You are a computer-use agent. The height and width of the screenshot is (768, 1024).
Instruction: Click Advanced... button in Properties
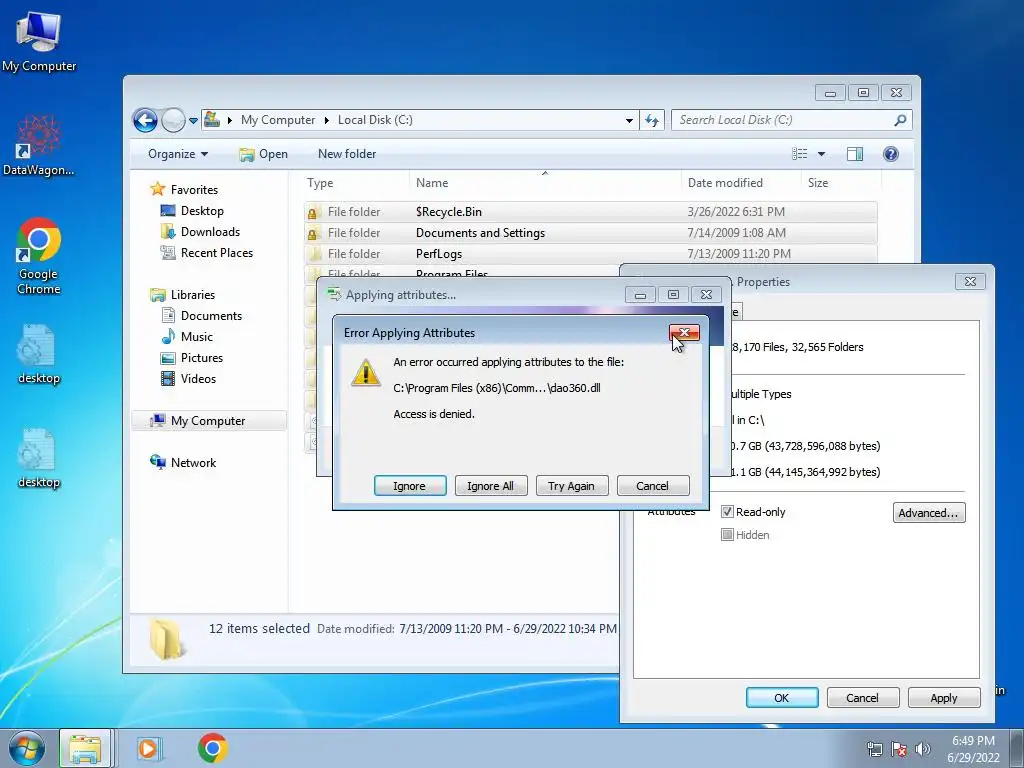click(x=929, y=513)
